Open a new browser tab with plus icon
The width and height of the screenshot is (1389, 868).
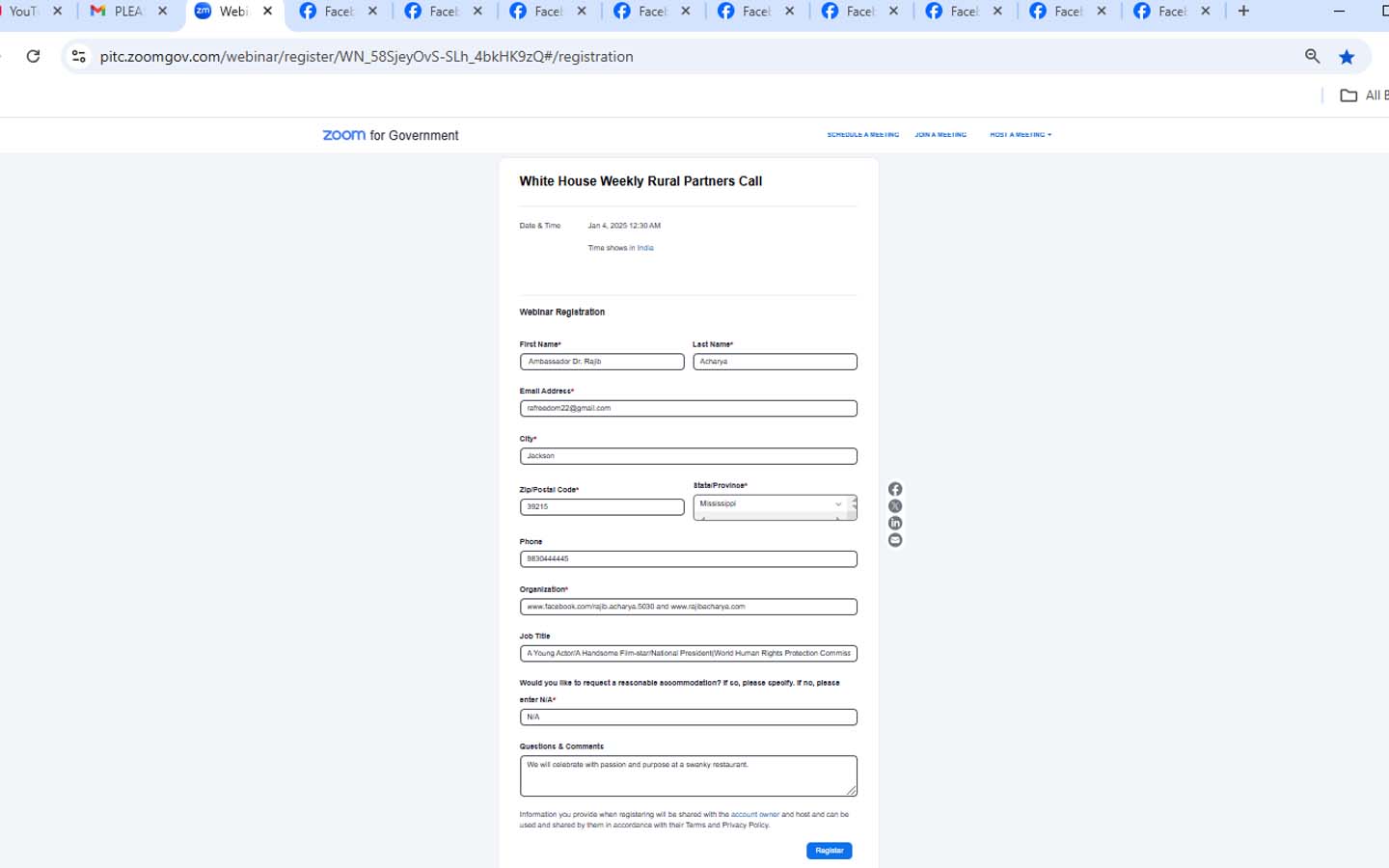[1243, 12]
